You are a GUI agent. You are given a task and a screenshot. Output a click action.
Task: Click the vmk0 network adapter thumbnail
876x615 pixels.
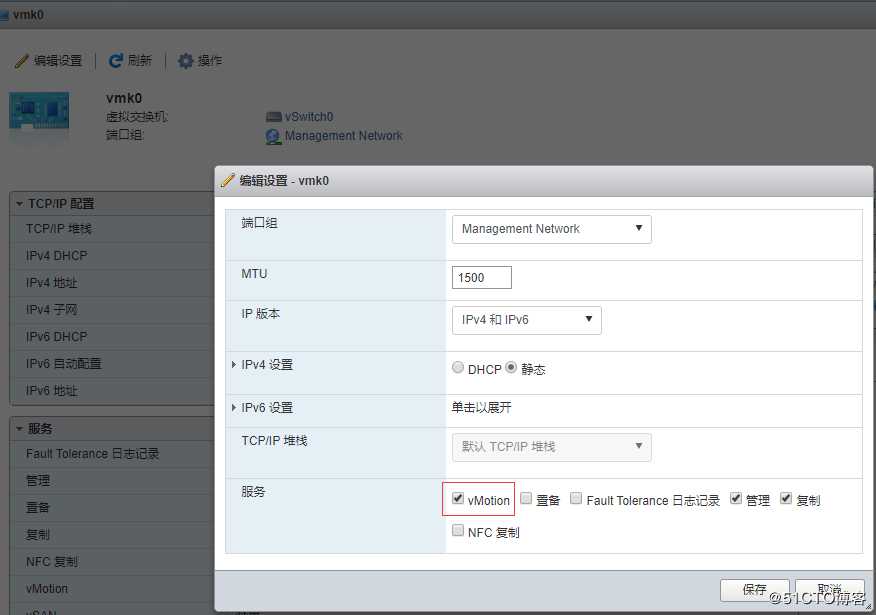tap(39, 111)
